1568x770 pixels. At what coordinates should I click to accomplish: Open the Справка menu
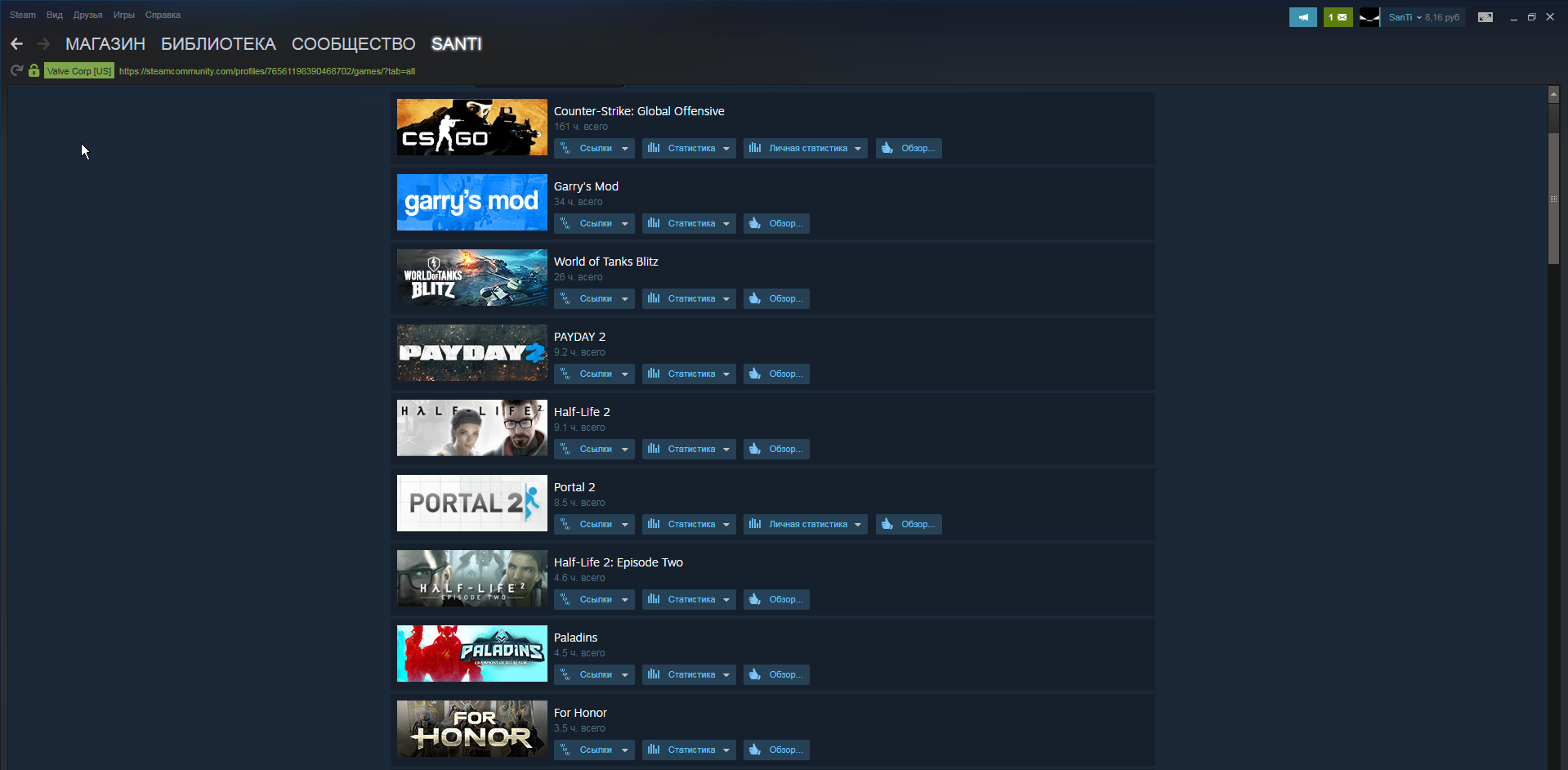(x=163, y=15)
